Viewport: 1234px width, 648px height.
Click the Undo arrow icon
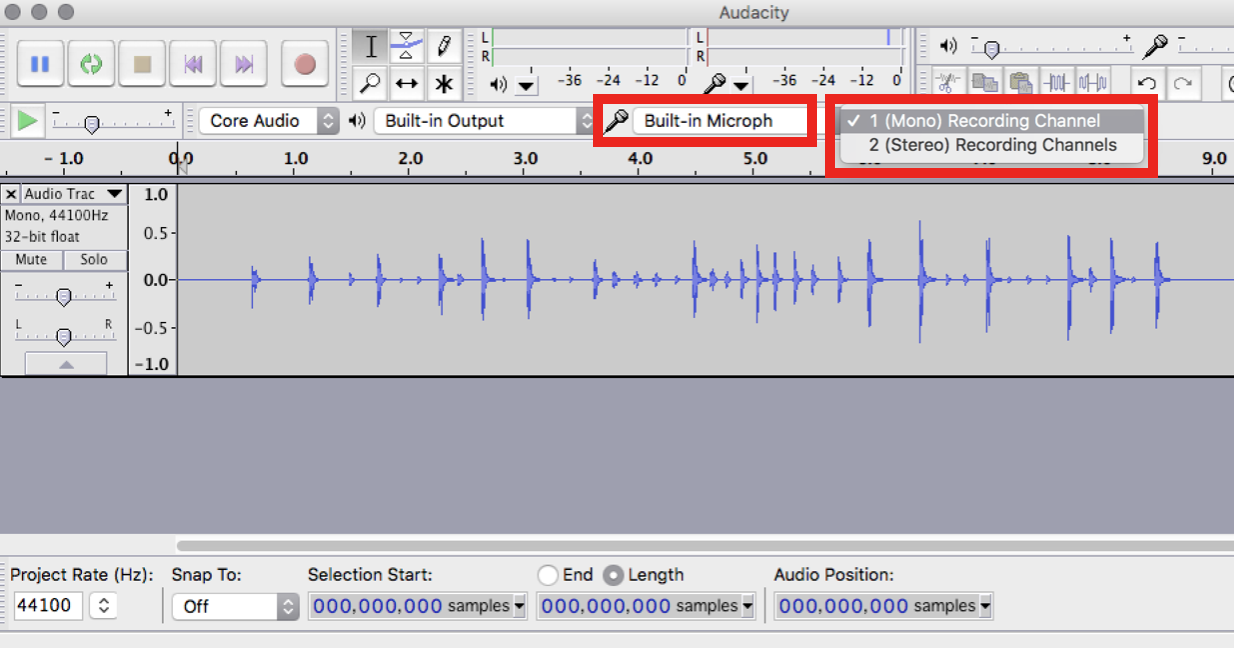[x=1148, y=83]
